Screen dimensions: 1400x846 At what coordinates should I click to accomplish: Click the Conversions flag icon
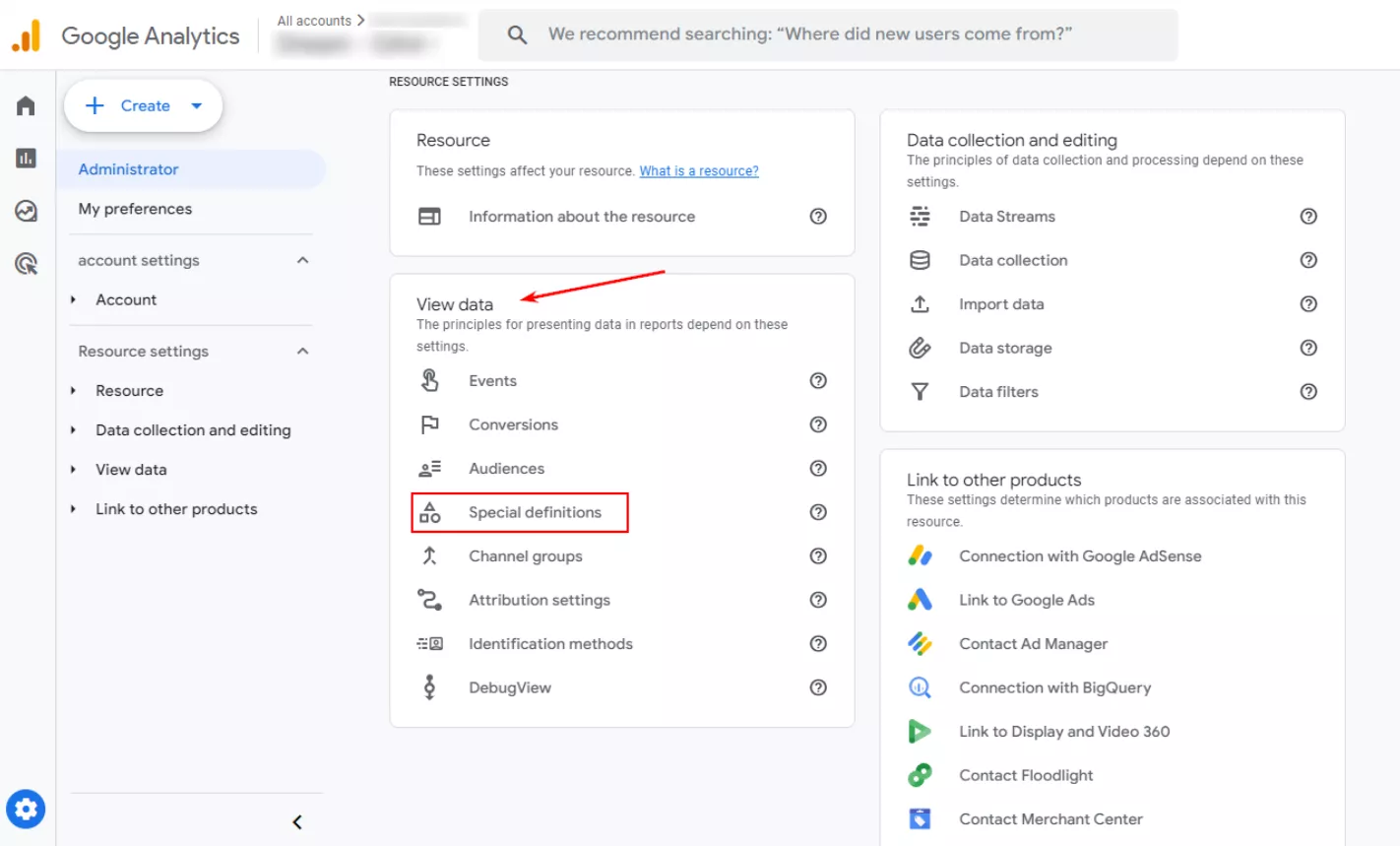[x=429, y=424]
